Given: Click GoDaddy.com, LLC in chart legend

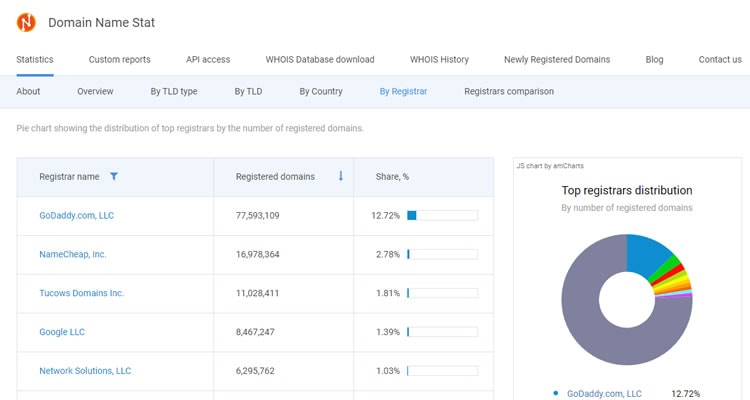Looking at the screenshot, I should pyautogui.click(x=604, y=393).
